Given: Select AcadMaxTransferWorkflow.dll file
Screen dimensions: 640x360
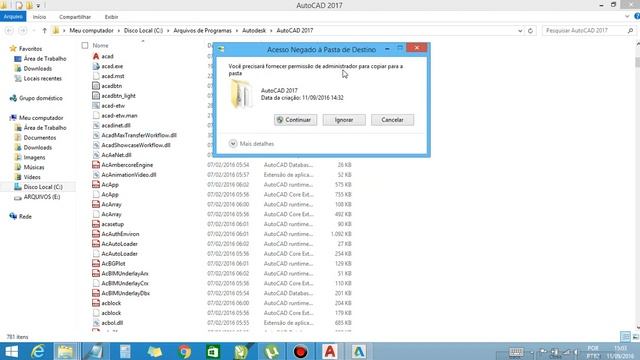Looking at the screenshot, I should pyautogui.click(x=139, y=135).
